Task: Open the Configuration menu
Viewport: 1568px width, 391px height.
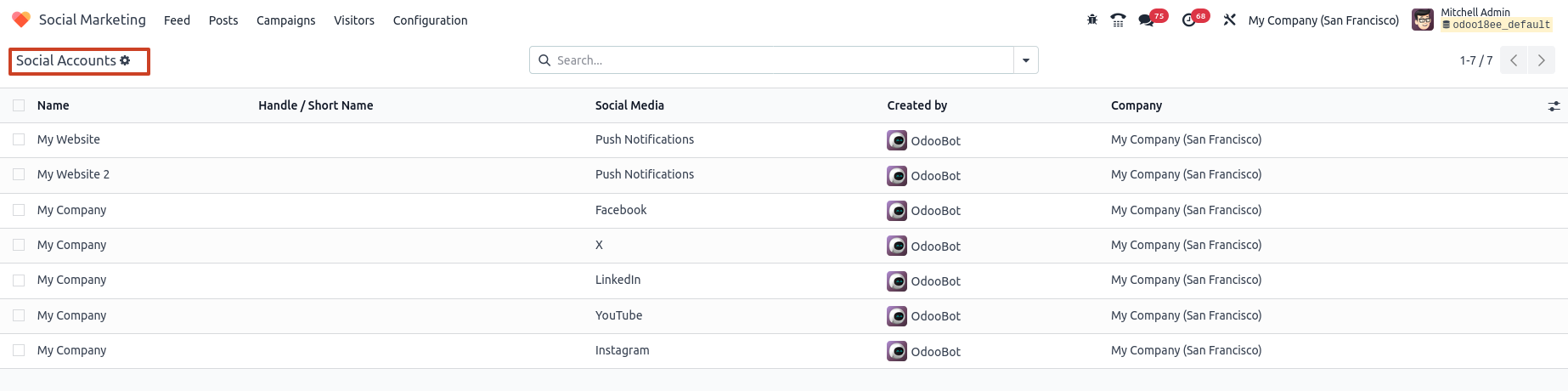Action: (431, 20)
